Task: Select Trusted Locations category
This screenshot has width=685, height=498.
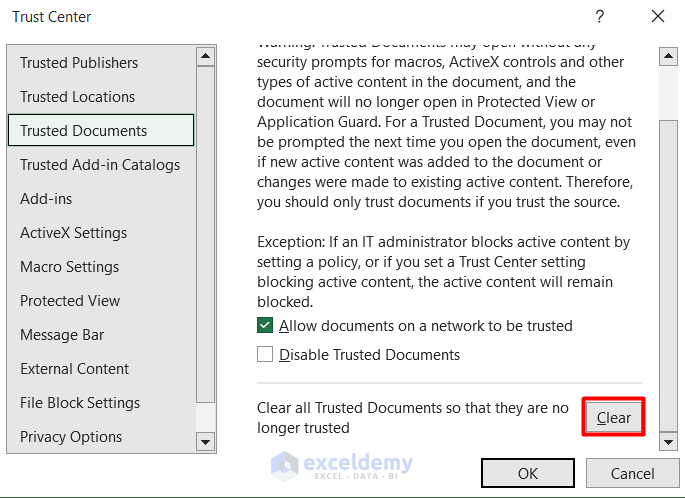Action: click(77, 97)
